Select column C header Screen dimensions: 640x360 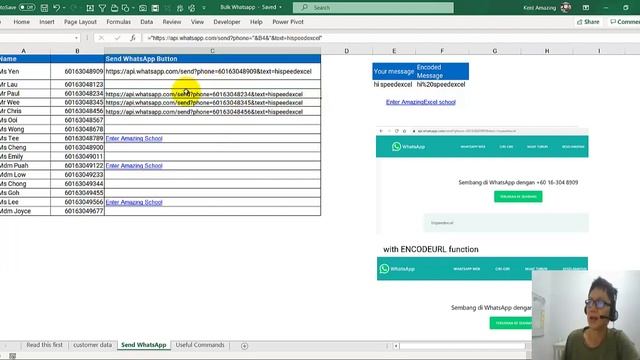[212, 51]
